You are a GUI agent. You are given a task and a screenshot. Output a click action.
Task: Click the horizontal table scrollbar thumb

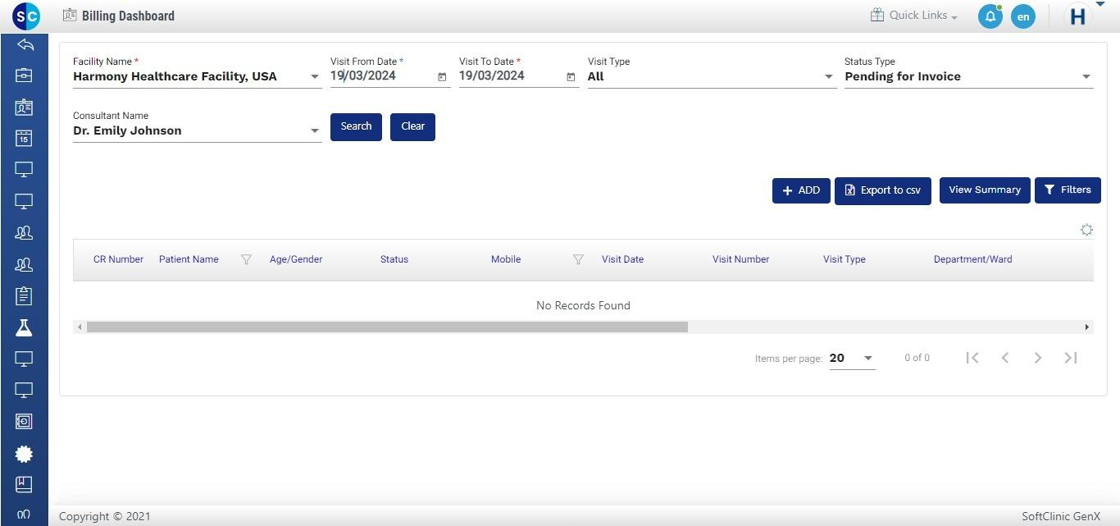tap(387, 327)
